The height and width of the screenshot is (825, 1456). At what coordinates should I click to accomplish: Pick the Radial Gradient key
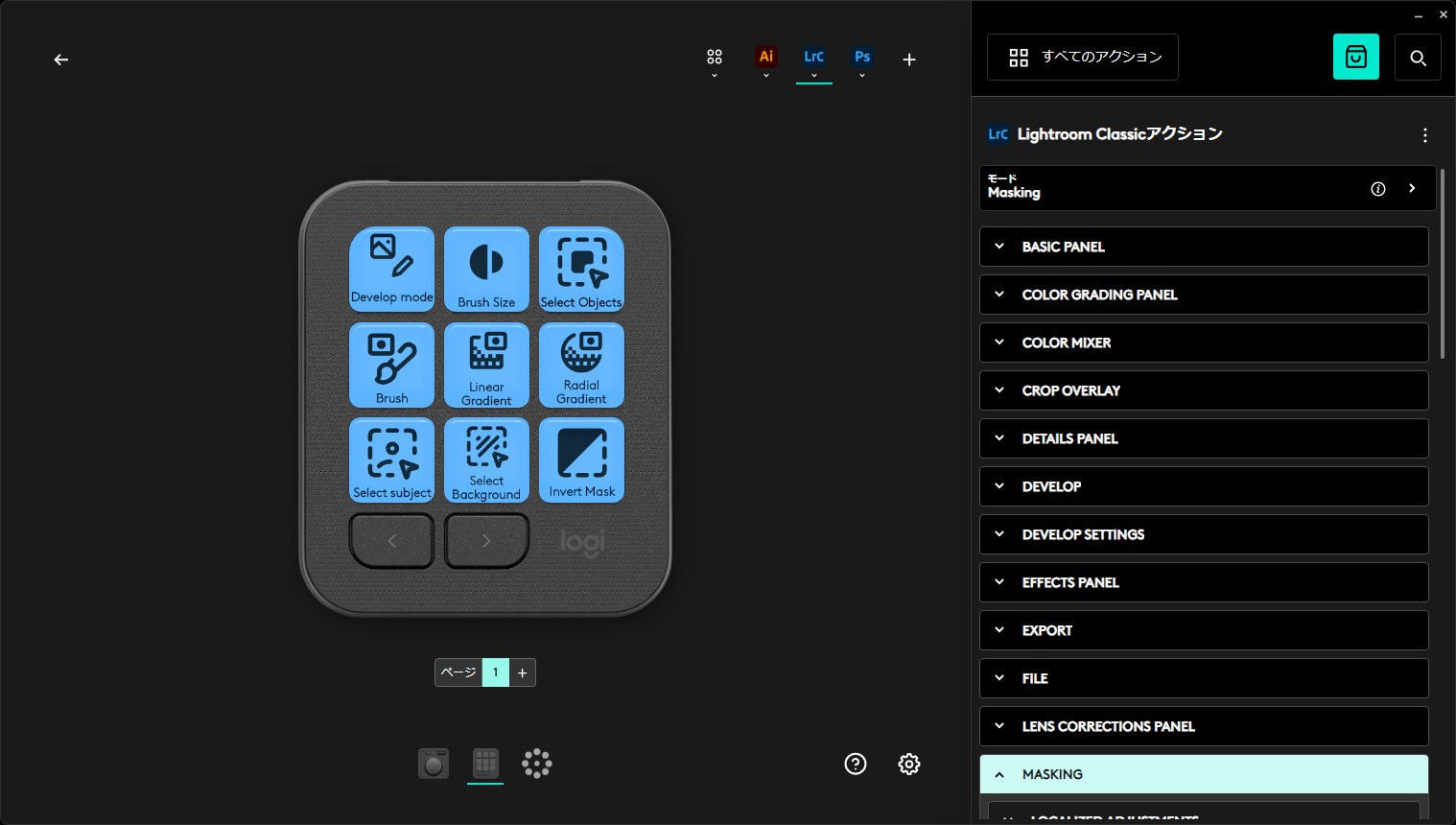tap(581, 365)
